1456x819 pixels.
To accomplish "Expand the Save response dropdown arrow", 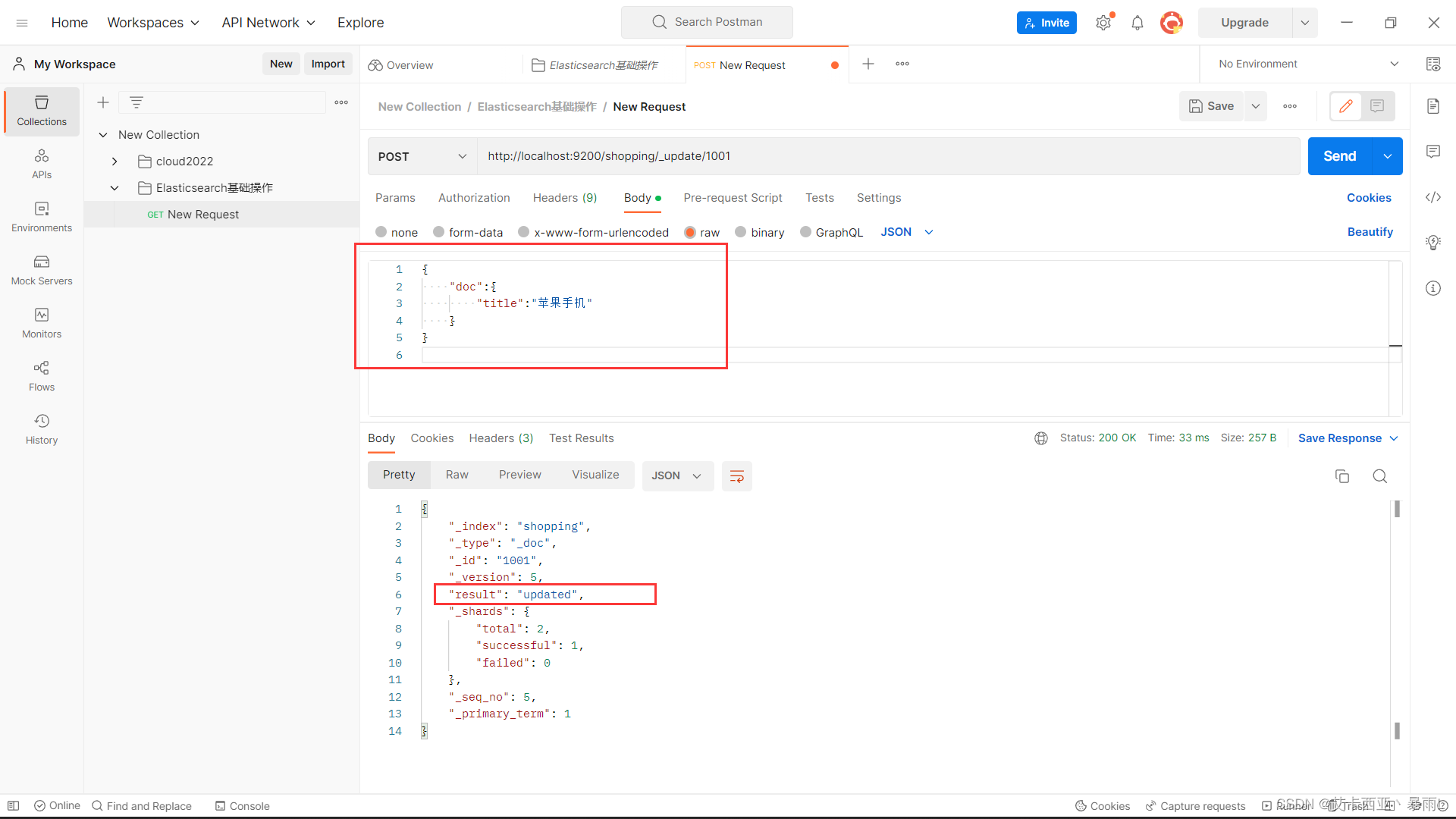I will click(x=1394, y=438).
